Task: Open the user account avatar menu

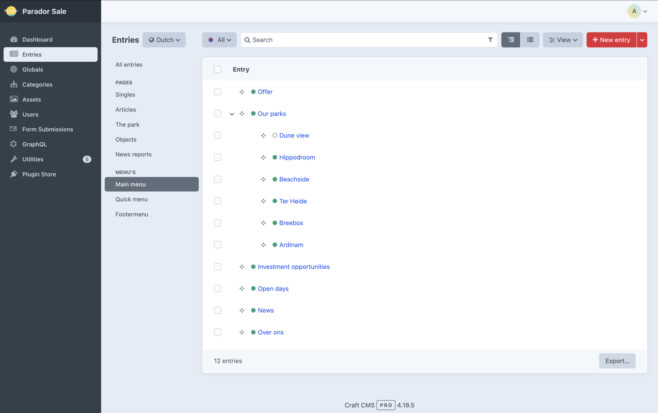Action: tap(637, 11)
